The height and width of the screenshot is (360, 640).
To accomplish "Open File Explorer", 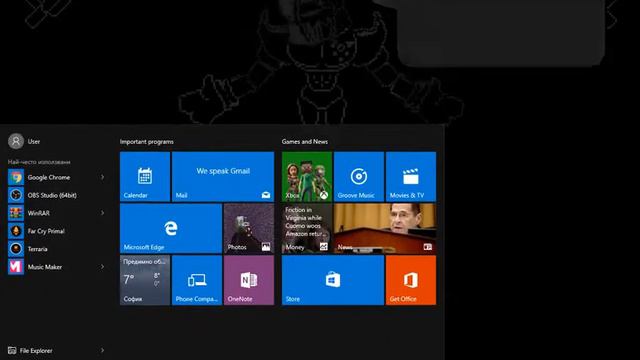I will tap(57, 351).
